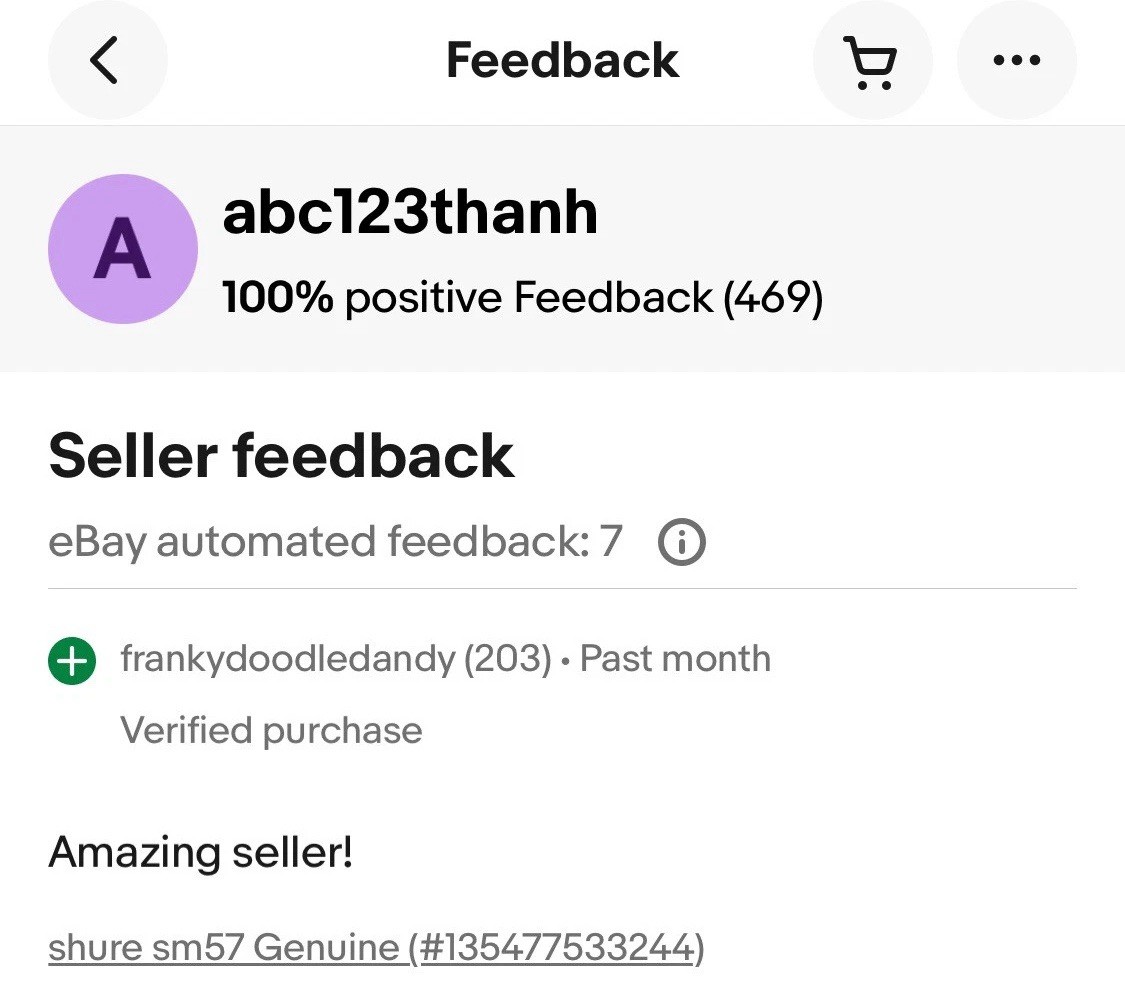Select buyer frankydoodledandy (203)
Image resolution: width=1125 pixels, height=1008 pixels.
tap(336, 659)
